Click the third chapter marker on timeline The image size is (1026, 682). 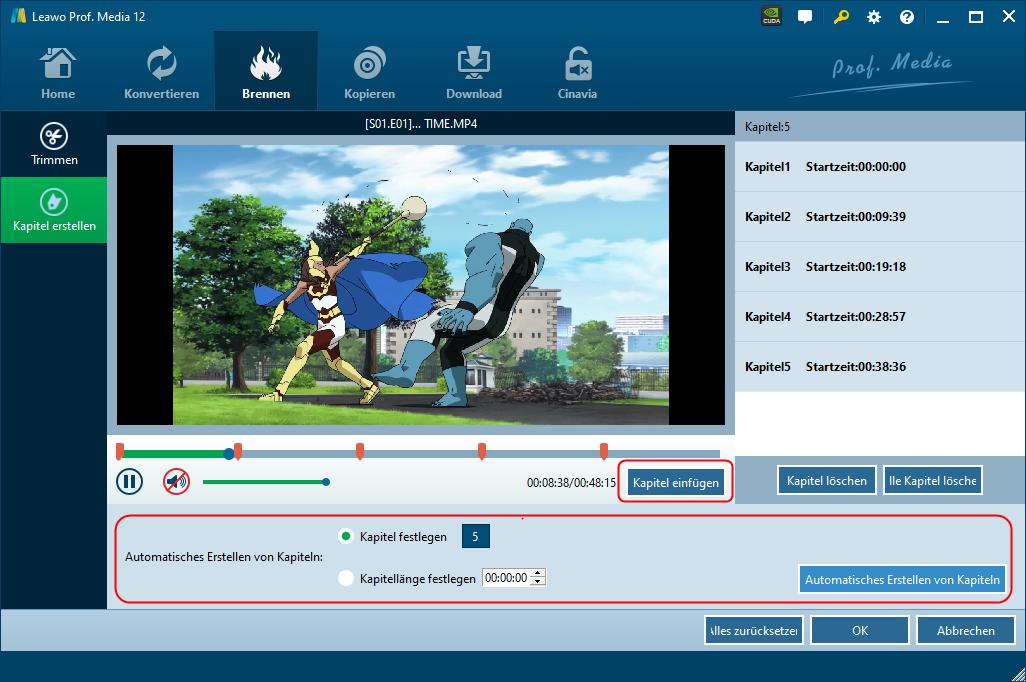(360, 451)
